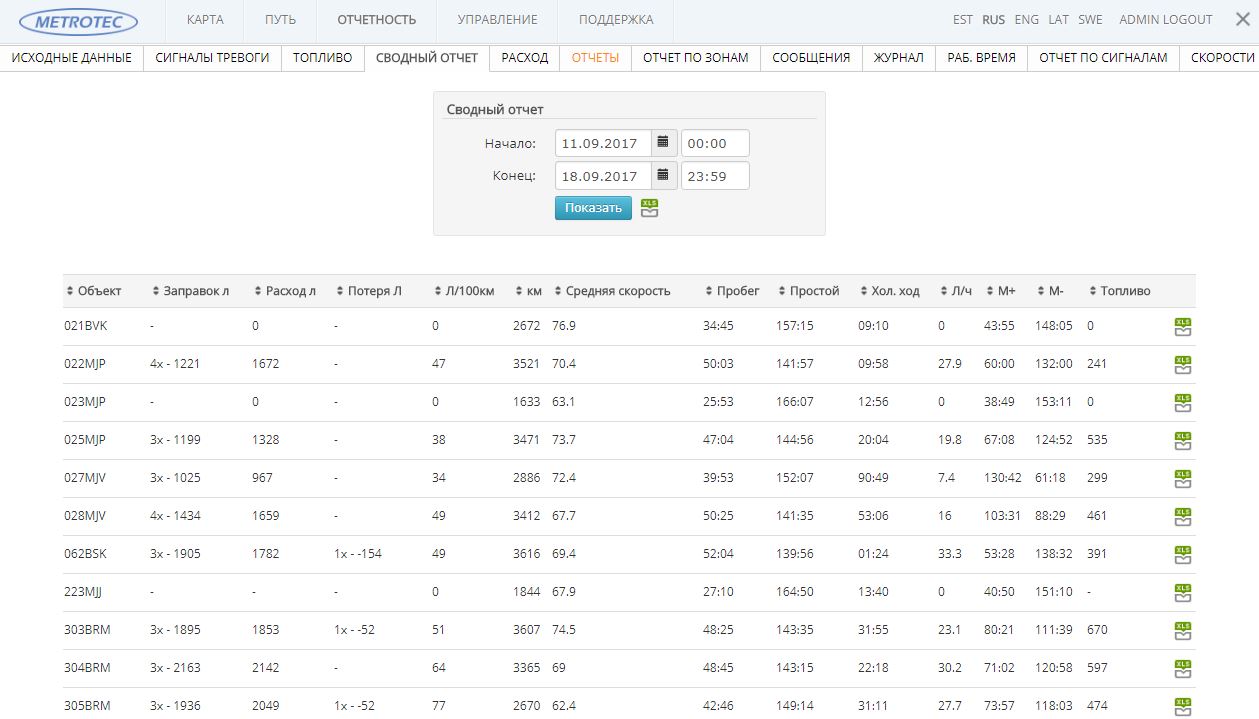This screenshot has width=1259, height=719.
Task: Export XLS for vehicle 062BSK row
Action: pyautogui.click(x=1183, y=555)
